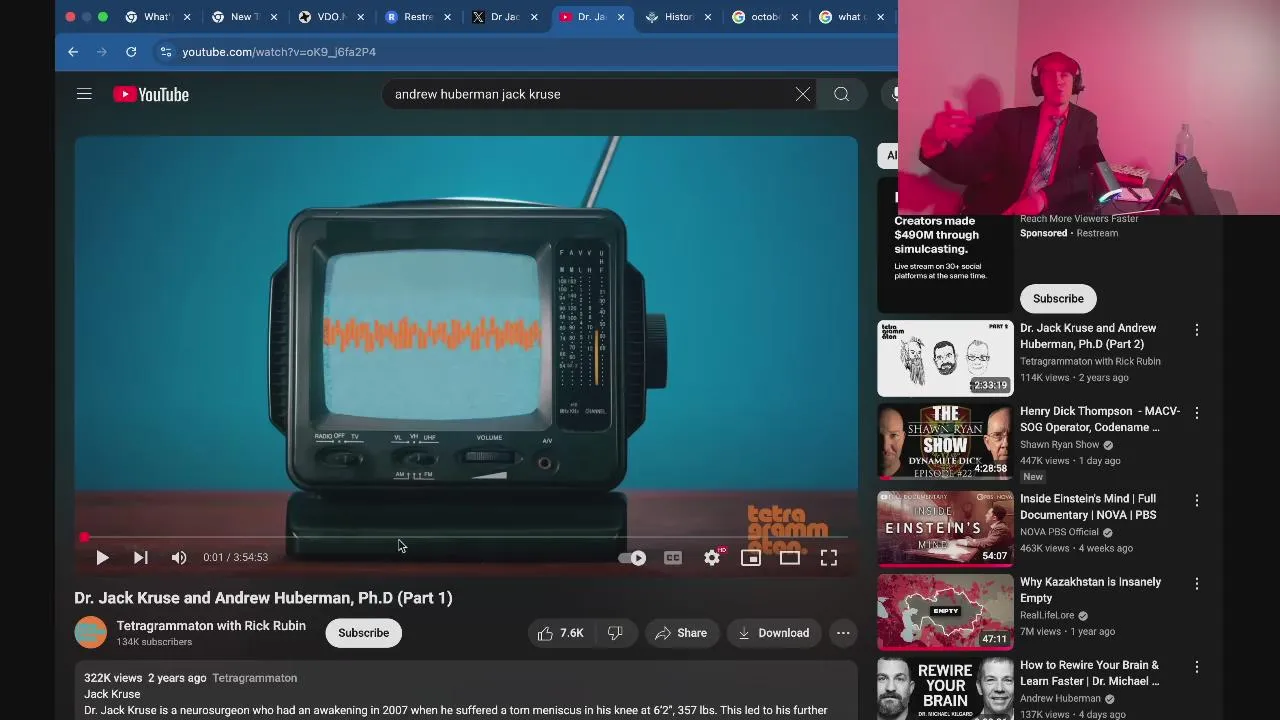Open Jack Kruse Huberman Part 2 thumbnail
The image size is (1280, 720).
pyautogui.click(x=945, y=358)
